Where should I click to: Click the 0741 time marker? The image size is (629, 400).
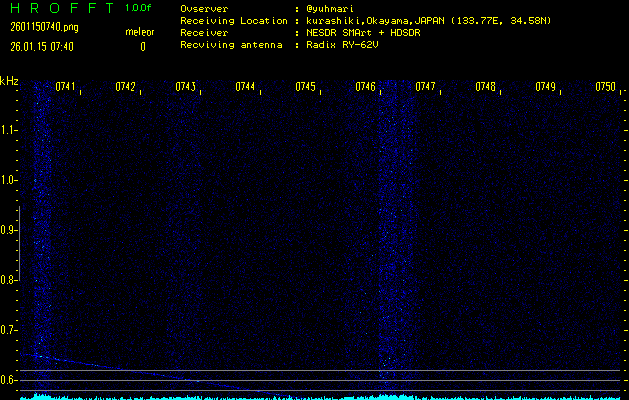65,86
